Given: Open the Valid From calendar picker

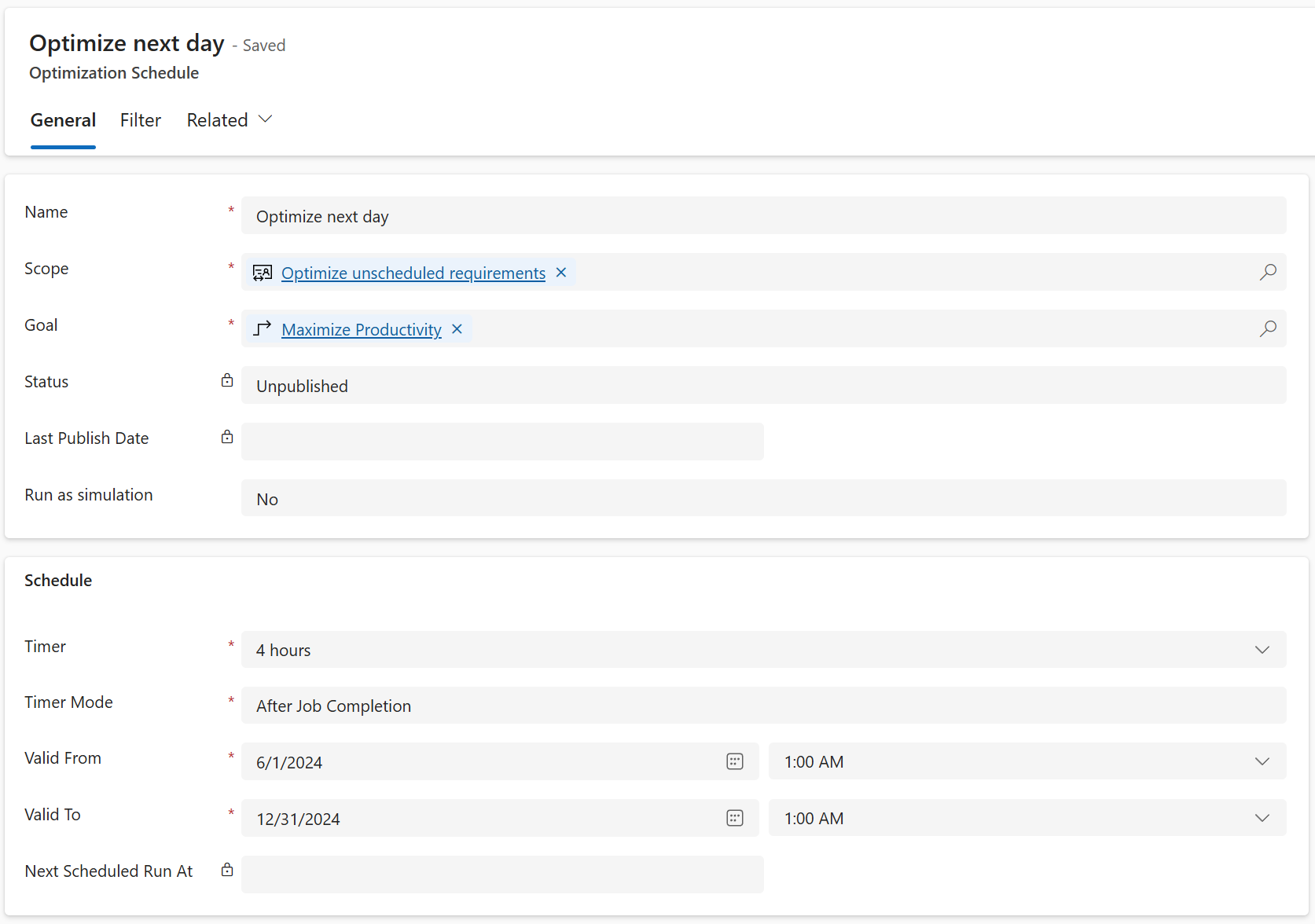Looking at the screenshot, I should coord(735,761).
